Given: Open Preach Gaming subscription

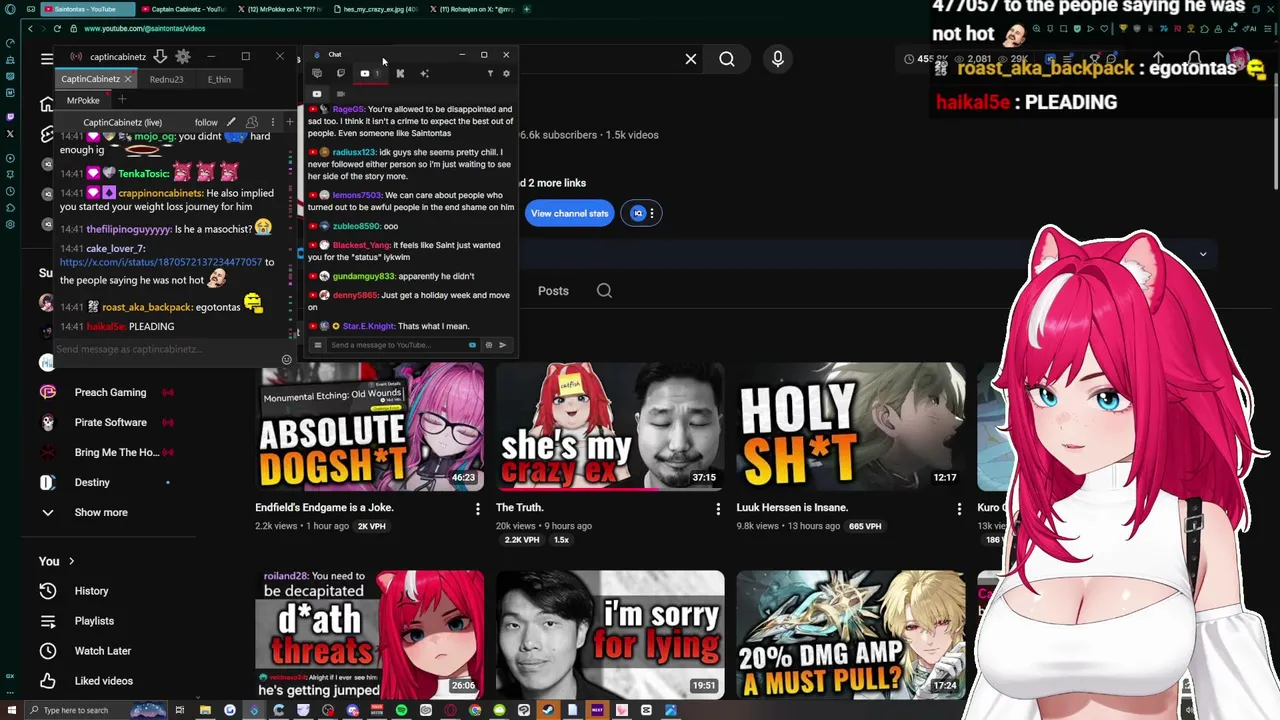Looking at the screenshot, I should (x=110, y=392).
